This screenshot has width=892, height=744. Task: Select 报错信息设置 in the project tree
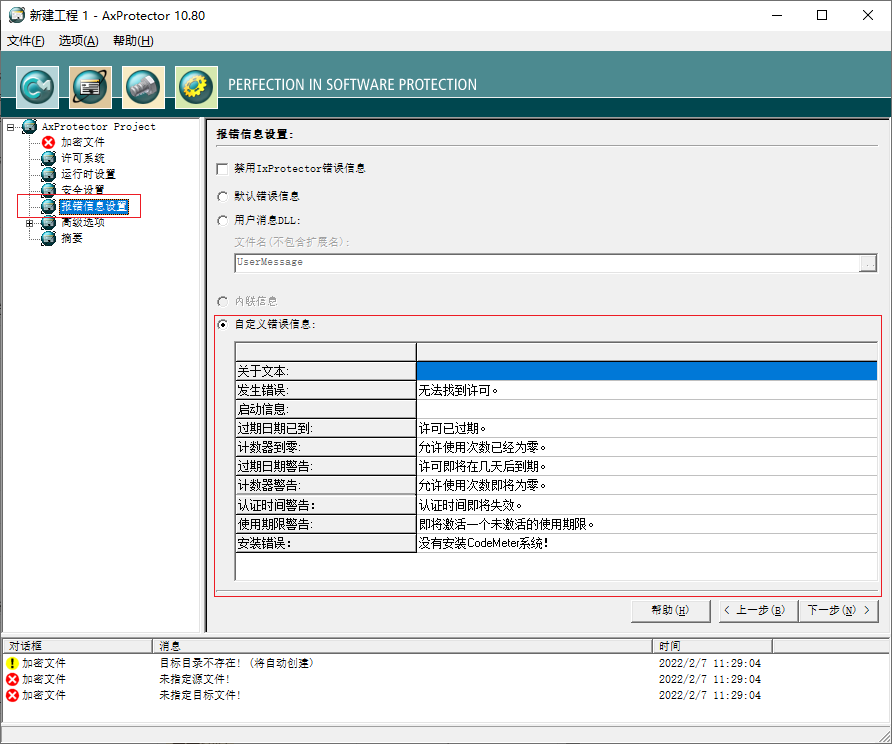pyautogui.click(x=94, y=206)
